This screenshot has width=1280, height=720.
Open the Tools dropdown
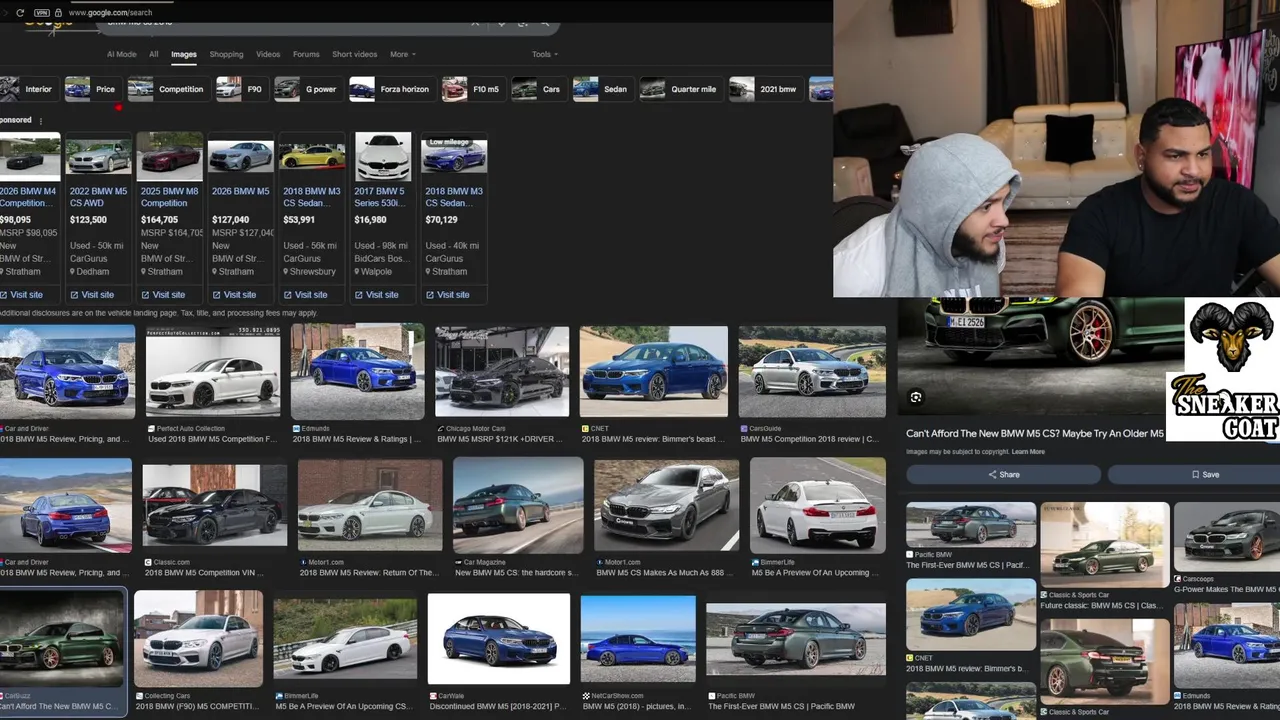pos(544,54)
